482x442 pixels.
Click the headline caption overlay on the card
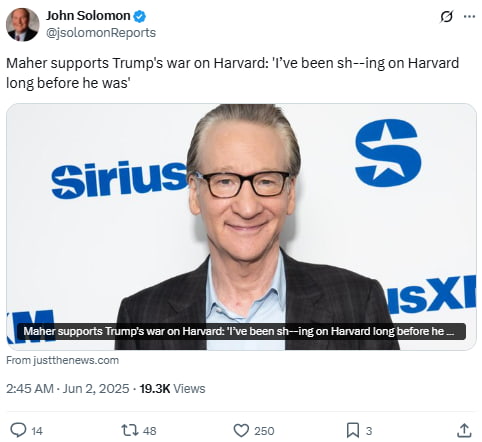click(241, 331)
